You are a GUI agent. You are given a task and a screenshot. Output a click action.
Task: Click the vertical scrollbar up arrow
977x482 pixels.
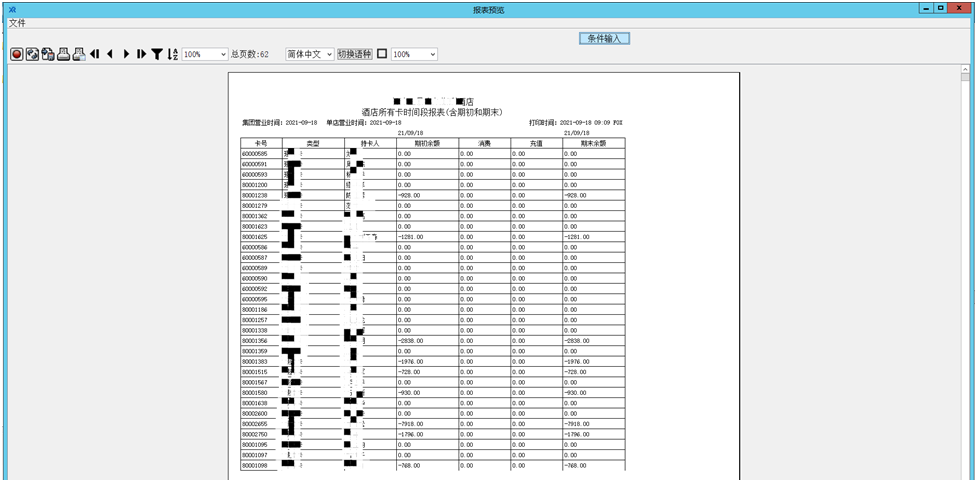965,69
